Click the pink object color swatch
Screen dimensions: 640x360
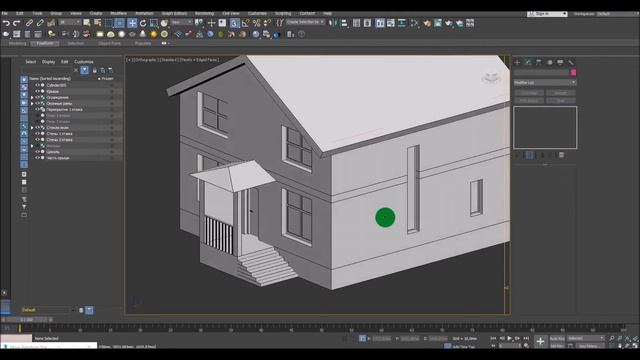573,73
